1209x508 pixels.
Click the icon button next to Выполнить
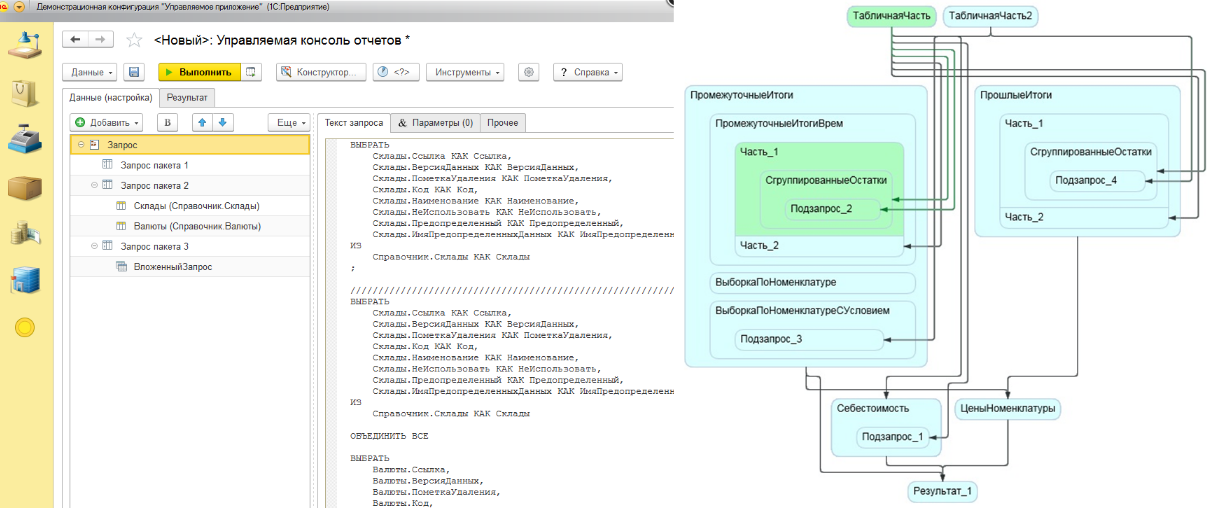coord(252,72)
